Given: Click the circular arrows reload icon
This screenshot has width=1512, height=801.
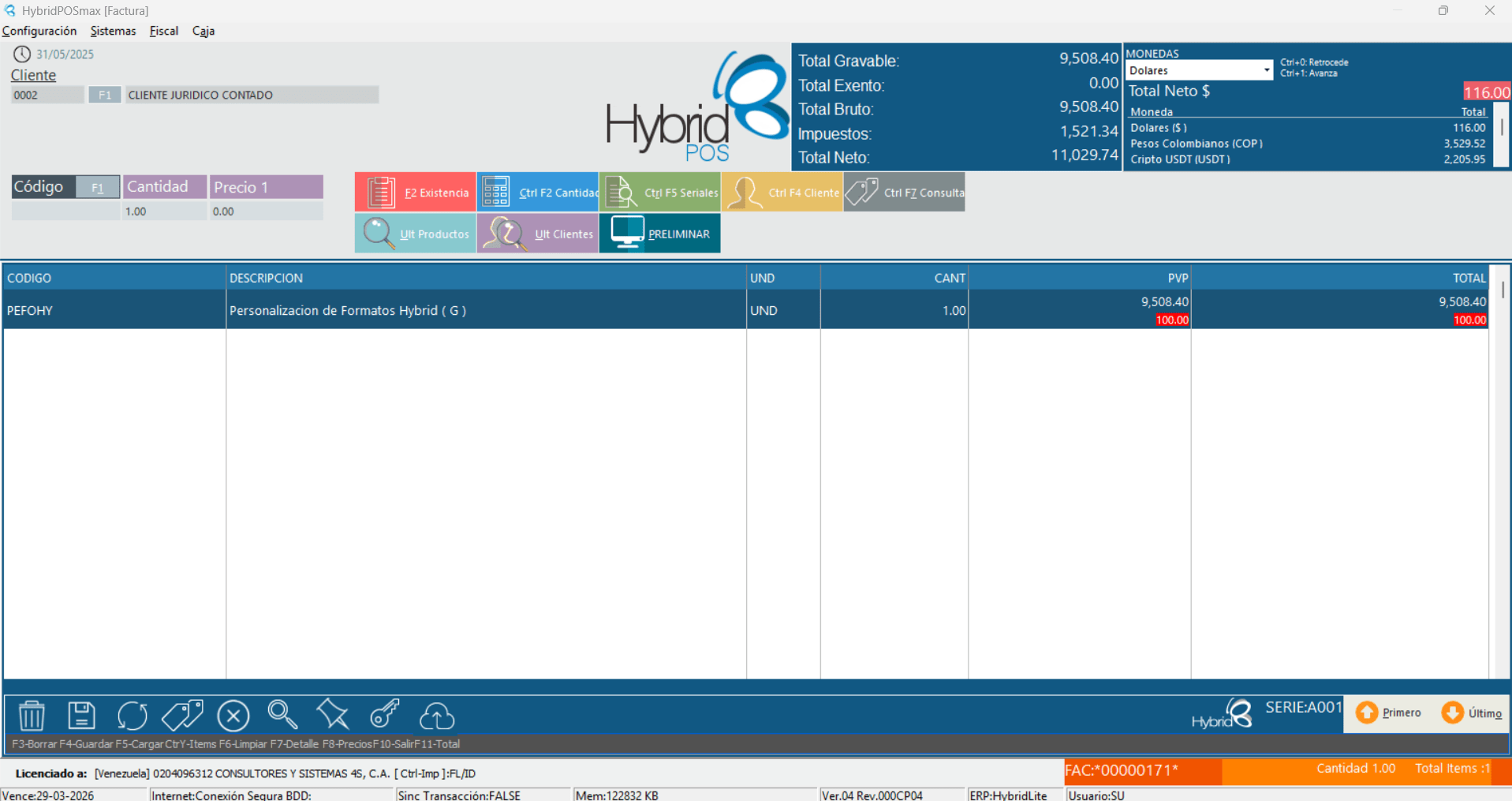Looking at the screenshot, I should click(132, 716).
